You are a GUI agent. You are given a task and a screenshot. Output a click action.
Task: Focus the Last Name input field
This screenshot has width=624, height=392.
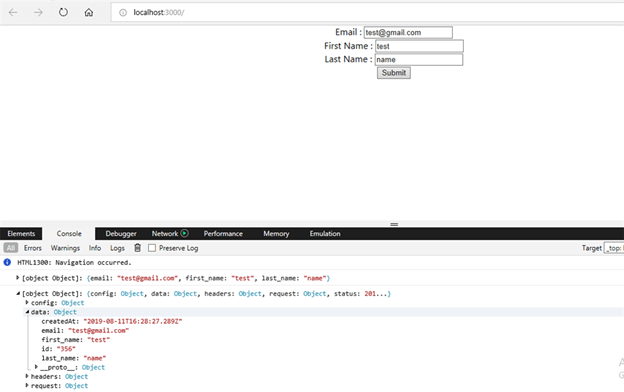pyautogui.click(x=419, y=60)
